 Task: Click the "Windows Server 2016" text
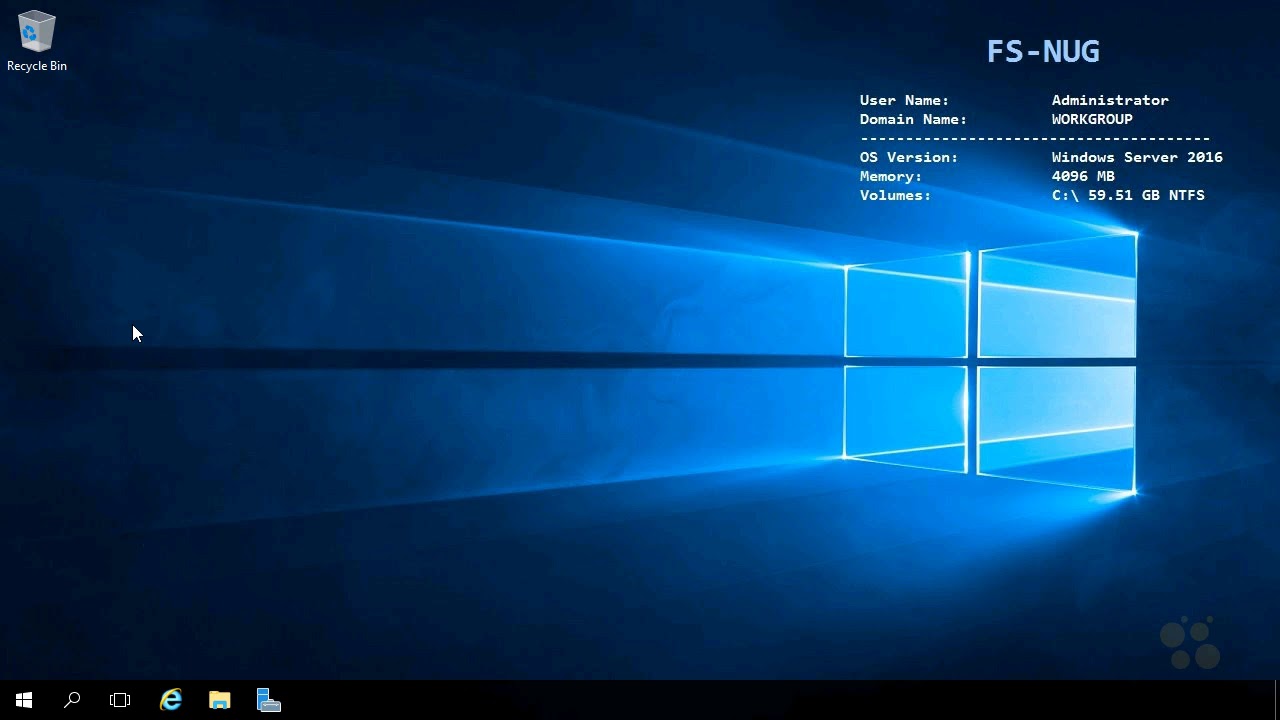click(x=1137, y=157)
